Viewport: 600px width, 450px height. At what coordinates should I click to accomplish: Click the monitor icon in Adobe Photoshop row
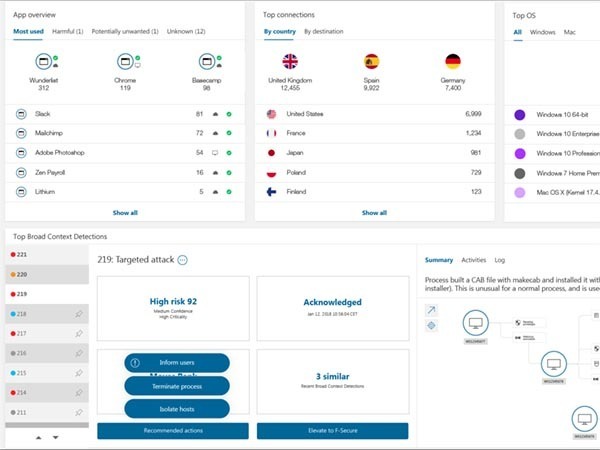click(215, 153)
